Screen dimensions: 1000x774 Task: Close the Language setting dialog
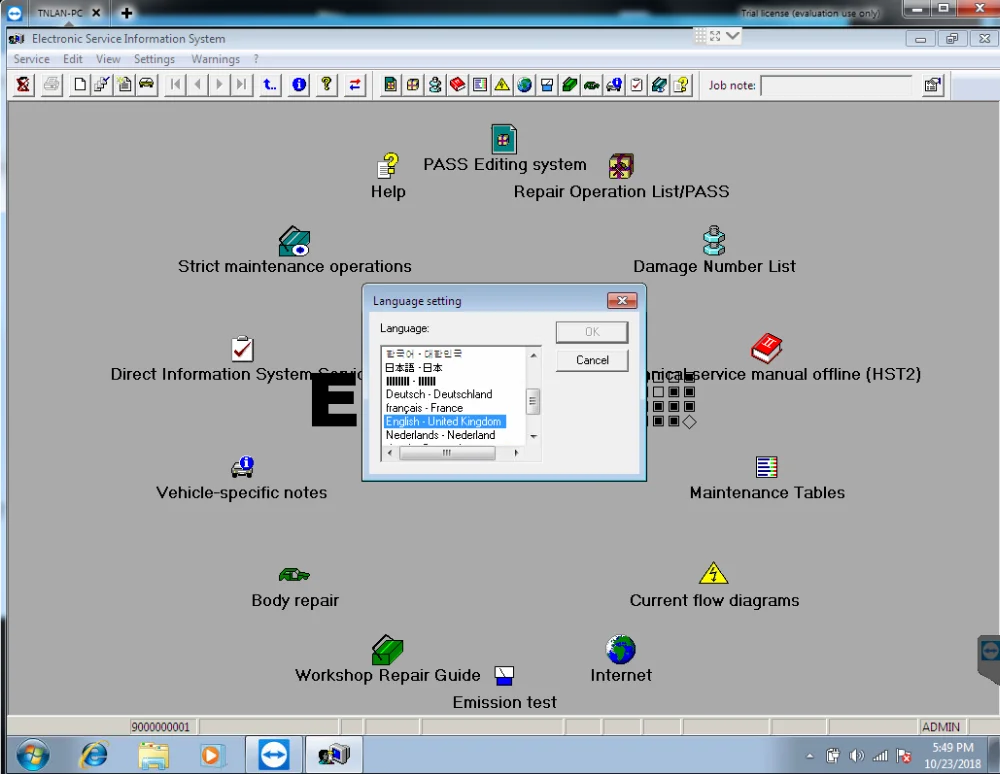click(622, 300)
